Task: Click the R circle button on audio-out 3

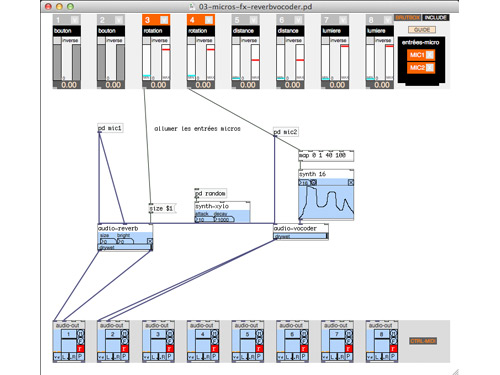Action: pos(170,333)
